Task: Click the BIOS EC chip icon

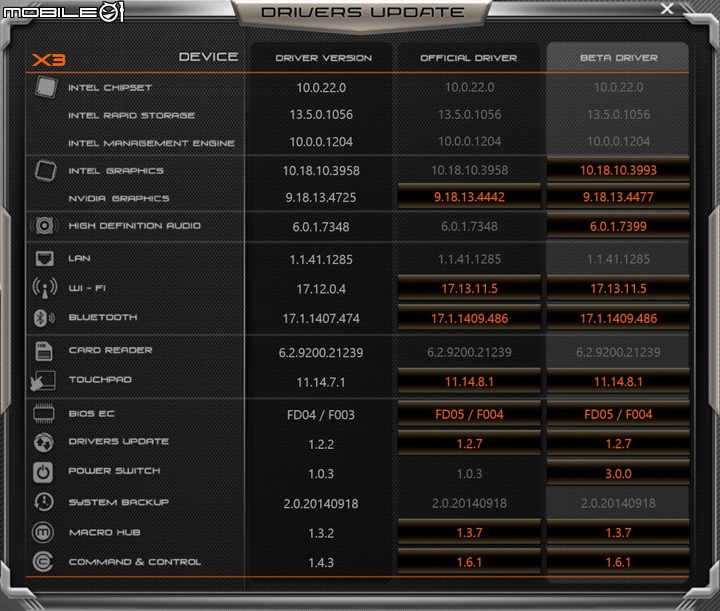Action: (x=44, y=413)
